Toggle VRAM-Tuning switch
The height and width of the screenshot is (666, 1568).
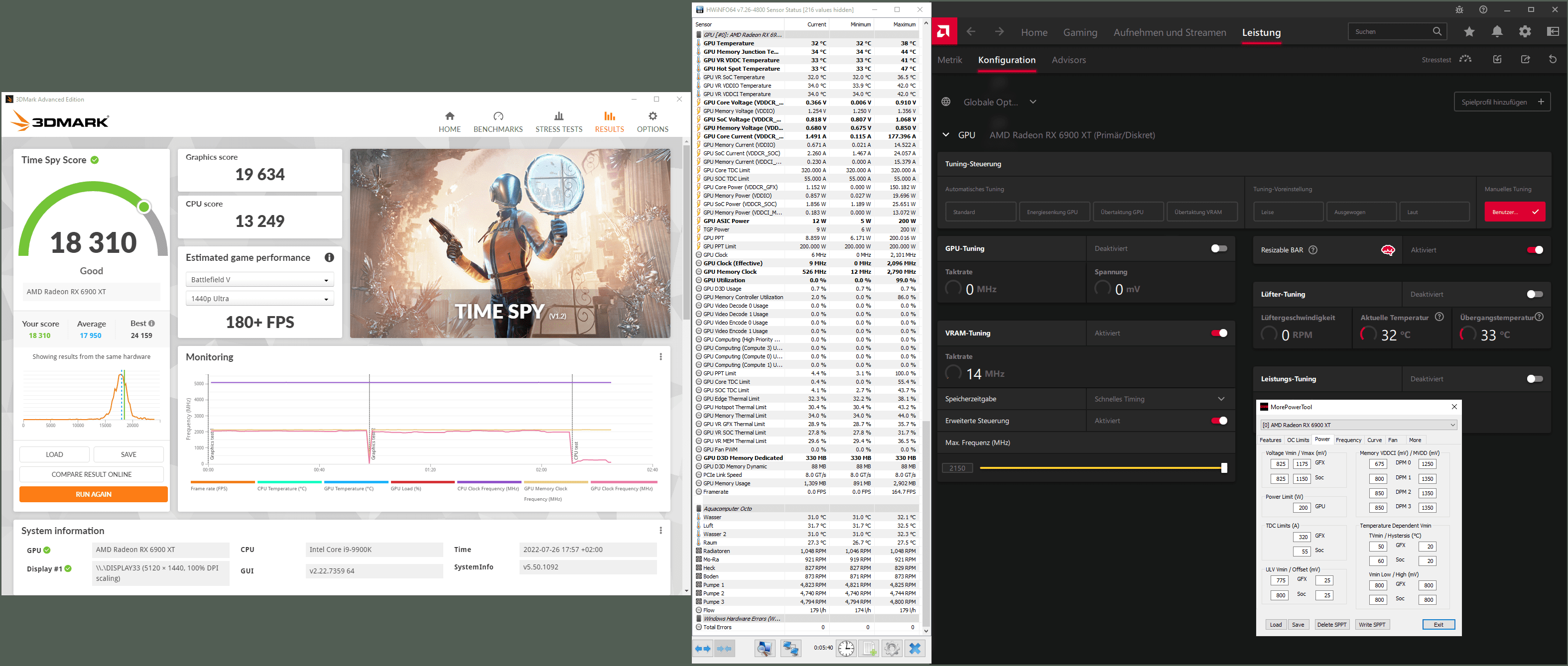point(1219,333)
